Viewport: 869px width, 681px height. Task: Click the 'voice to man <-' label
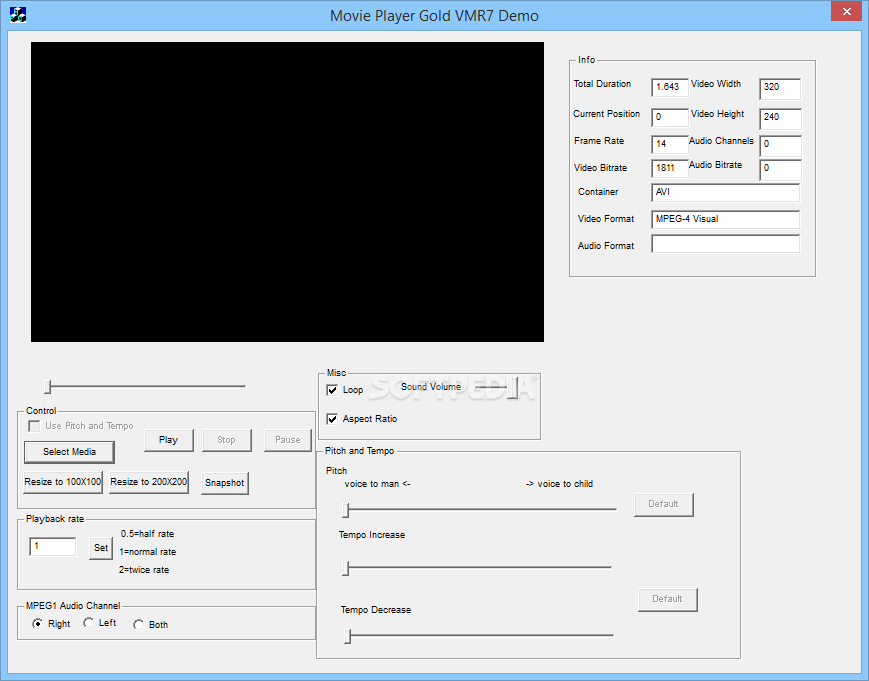tap(377, 484)
